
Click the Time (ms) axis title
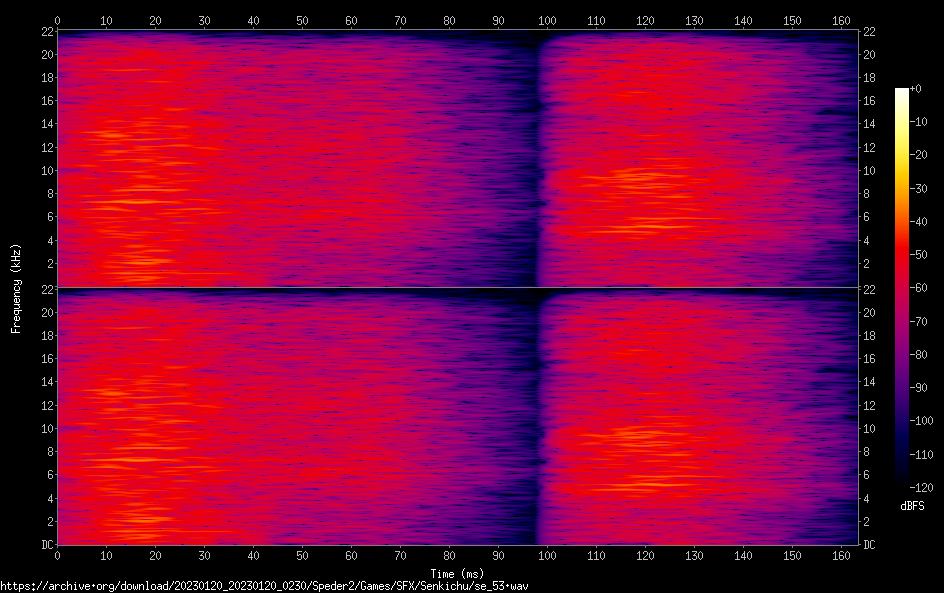click(x=457, y=573)
